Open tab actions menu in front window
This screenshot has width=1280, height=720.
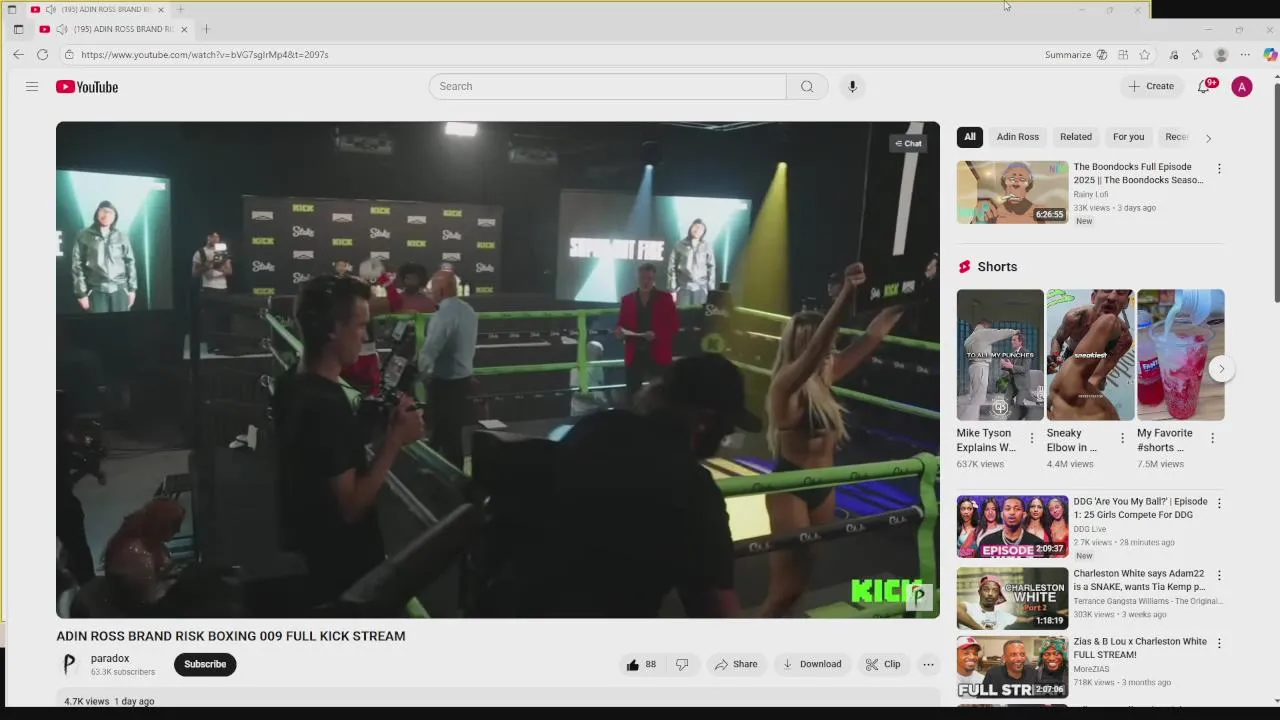[x=18, y=29]
